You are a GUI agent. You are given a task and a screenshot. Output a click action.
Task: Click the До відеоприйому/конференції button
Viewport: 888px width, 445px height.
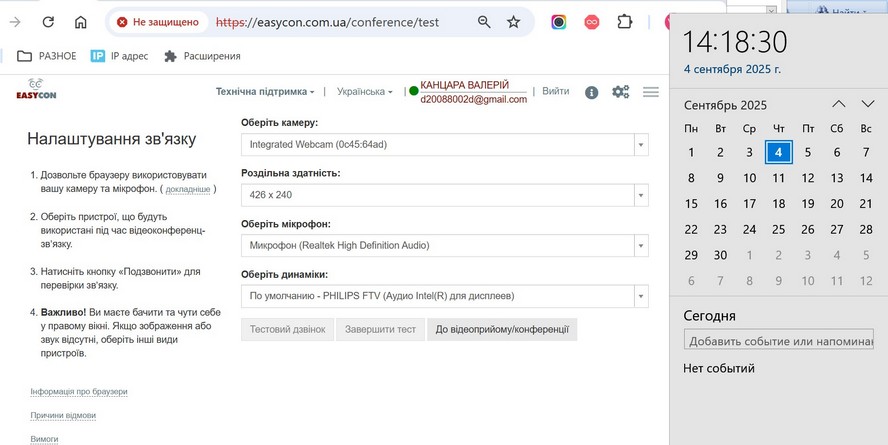[x=501, y=329]
